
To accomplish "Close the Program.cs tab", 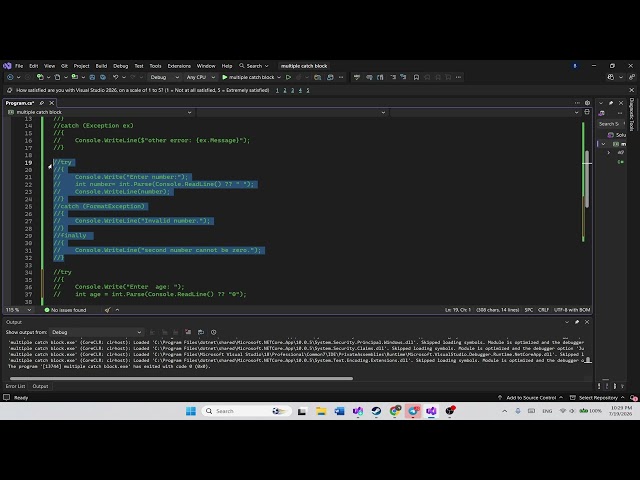I will 51,103.
